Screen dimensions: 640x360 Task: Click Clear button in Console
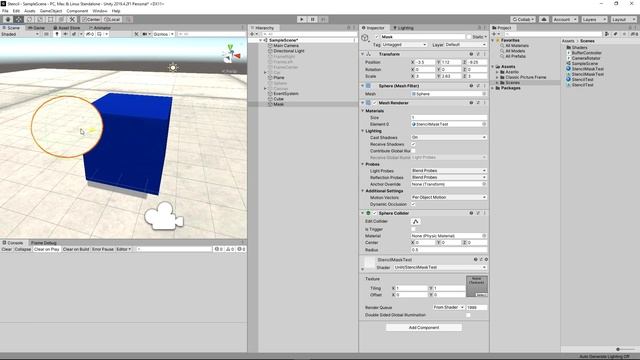(7, 249)
